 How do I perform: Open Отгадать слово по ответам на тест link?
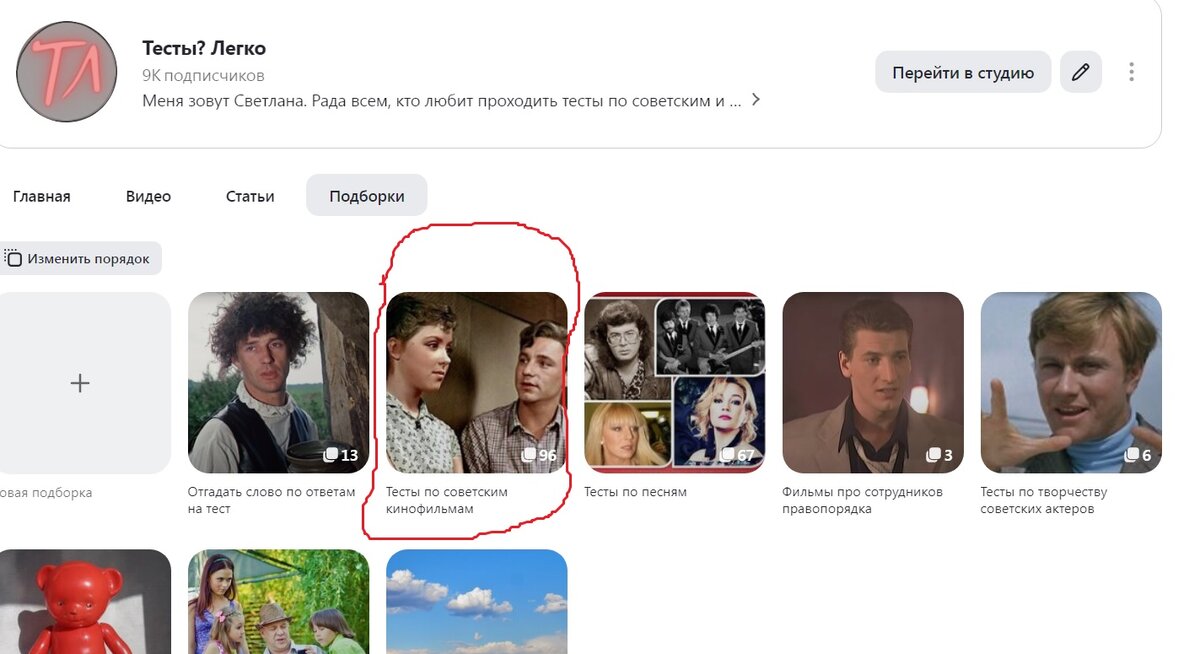272,500
